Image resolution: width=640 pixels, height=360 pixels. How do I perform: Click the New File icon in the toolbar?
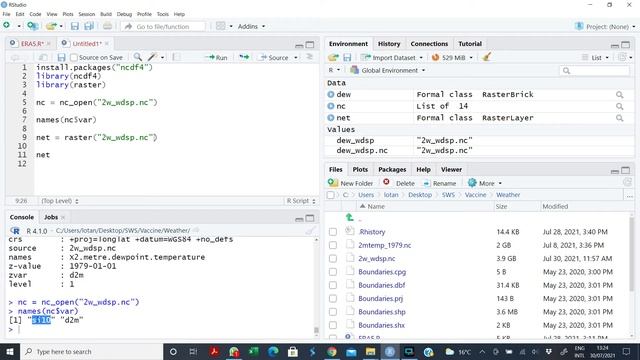pyautogui.click(x=7, y=26)
